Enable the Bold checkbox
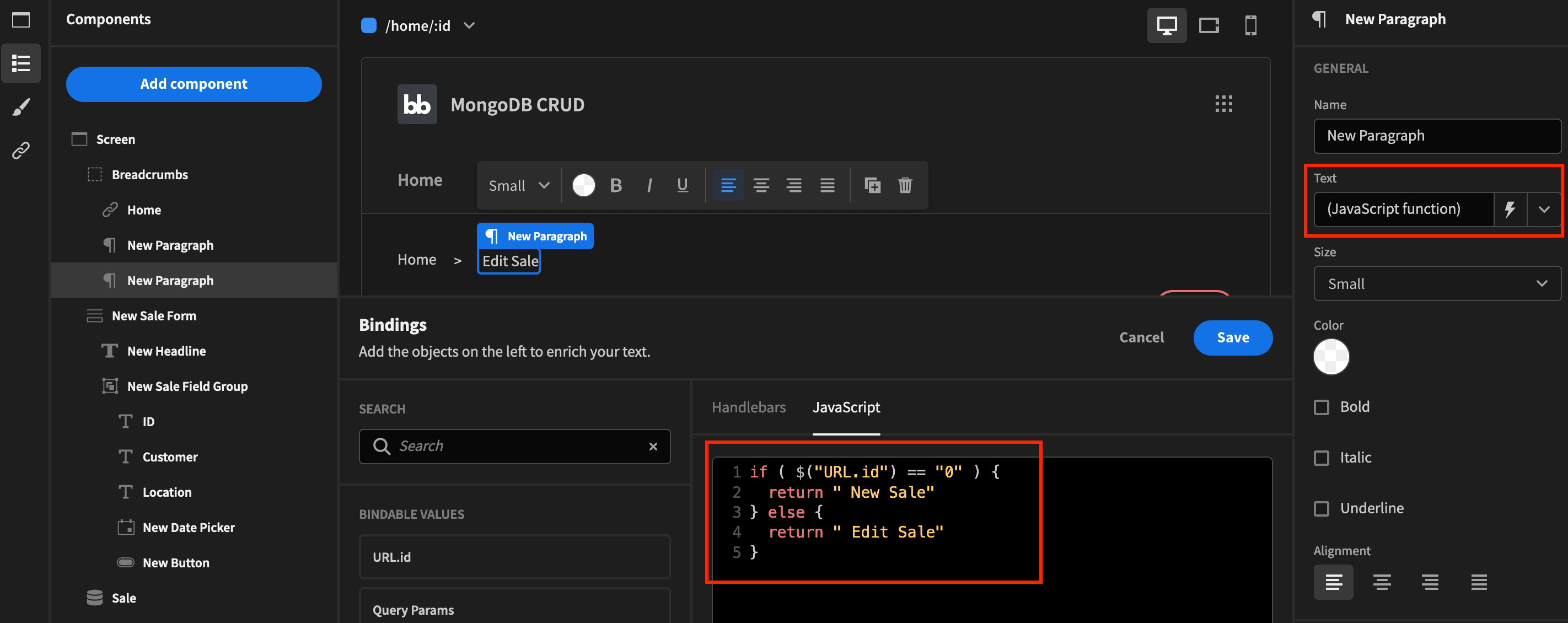Image resolution: width=1568 pixels, height=623 pixels. [x=1322, y=407]
